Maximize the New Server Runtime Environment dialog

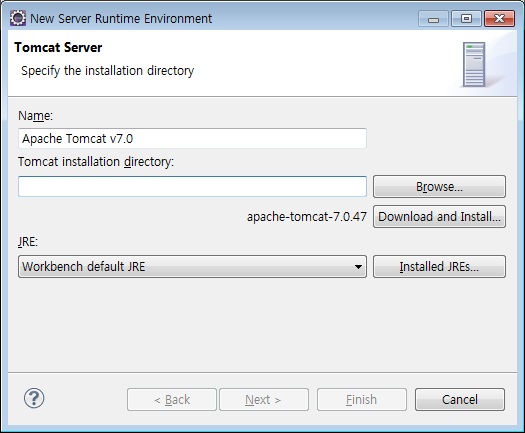click(x=466, y=18)
